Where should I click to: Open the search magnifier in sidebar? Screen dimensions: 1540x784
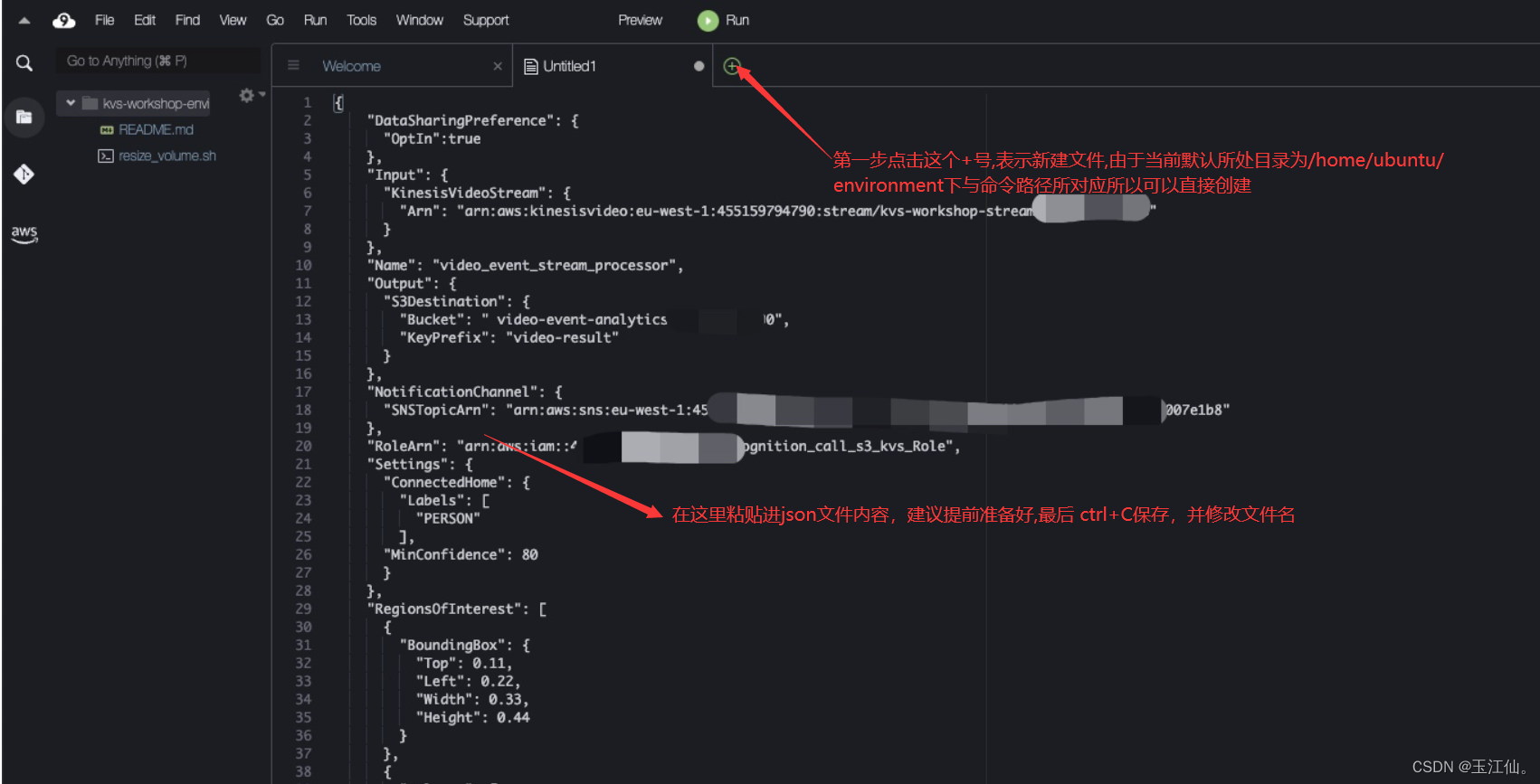click(24, 62)
